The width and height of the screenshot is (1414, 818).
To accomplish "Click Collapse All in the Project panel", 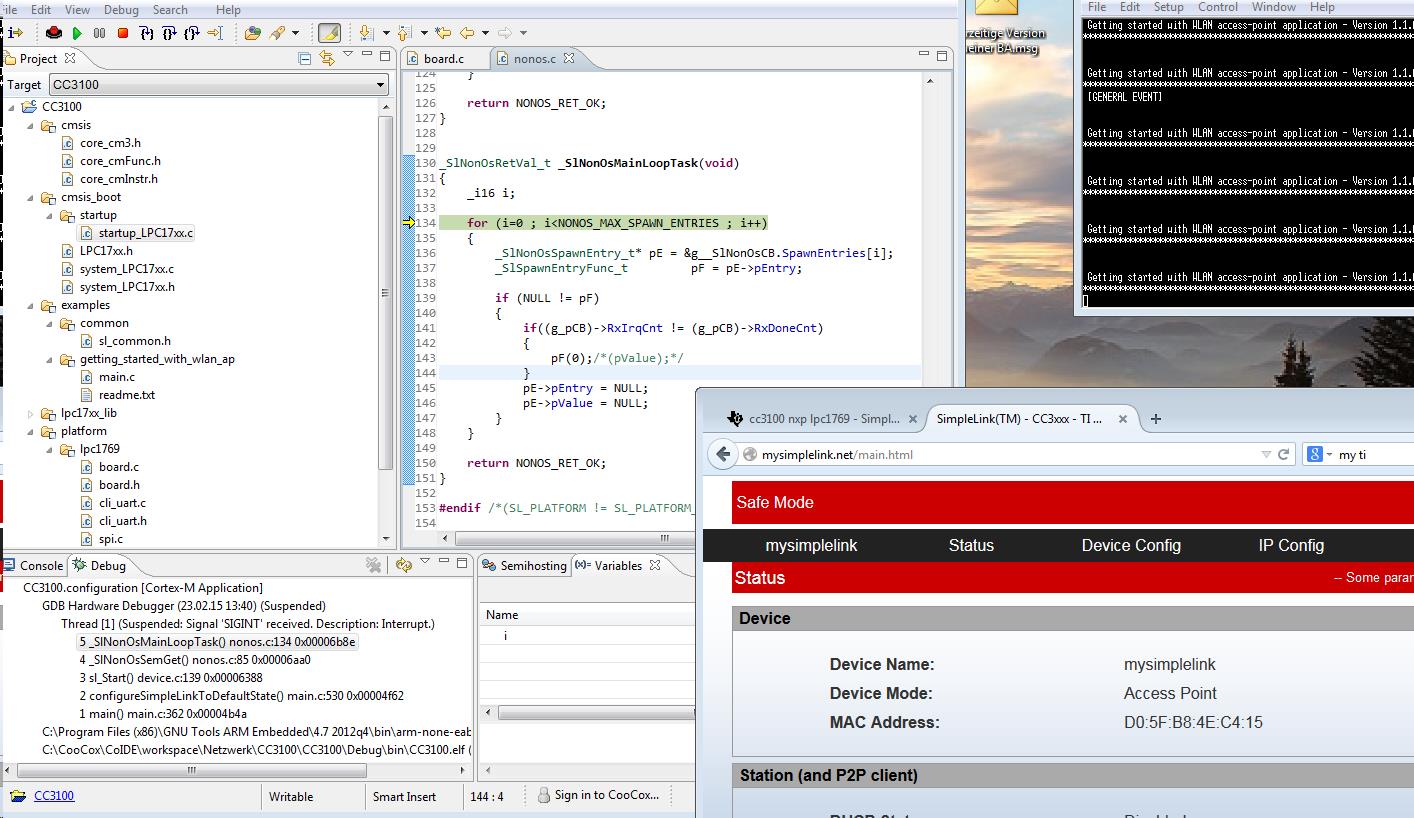I will (x=304, y=59).
